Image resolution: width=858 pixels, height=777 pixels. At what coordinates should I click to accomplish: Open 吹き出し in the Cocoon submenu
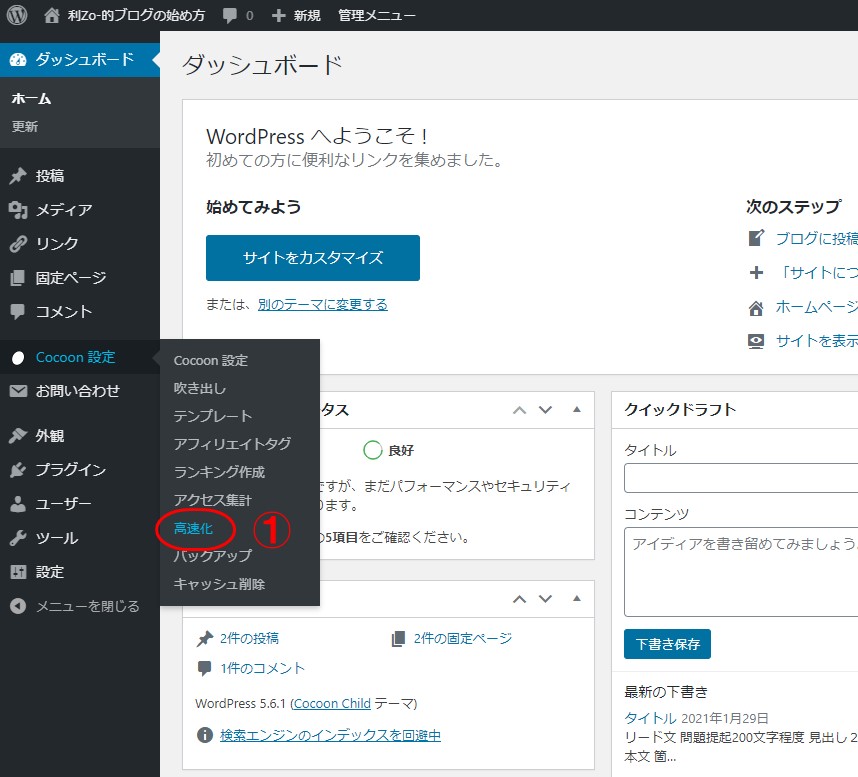pyautogui.click(x=200, y=388)
